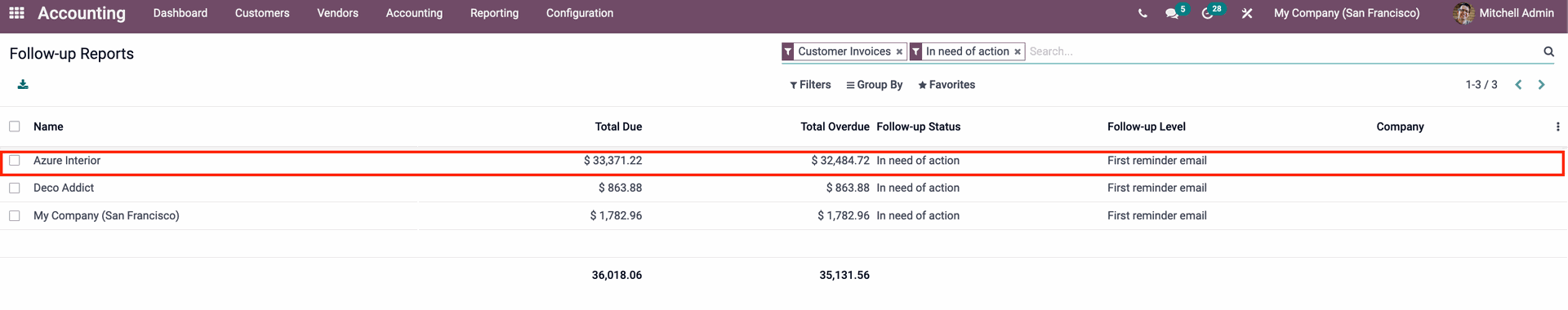This screenshot has width=1568, height=310.
Task: Check the Deco Addict row checkbox
Action: 15,188
